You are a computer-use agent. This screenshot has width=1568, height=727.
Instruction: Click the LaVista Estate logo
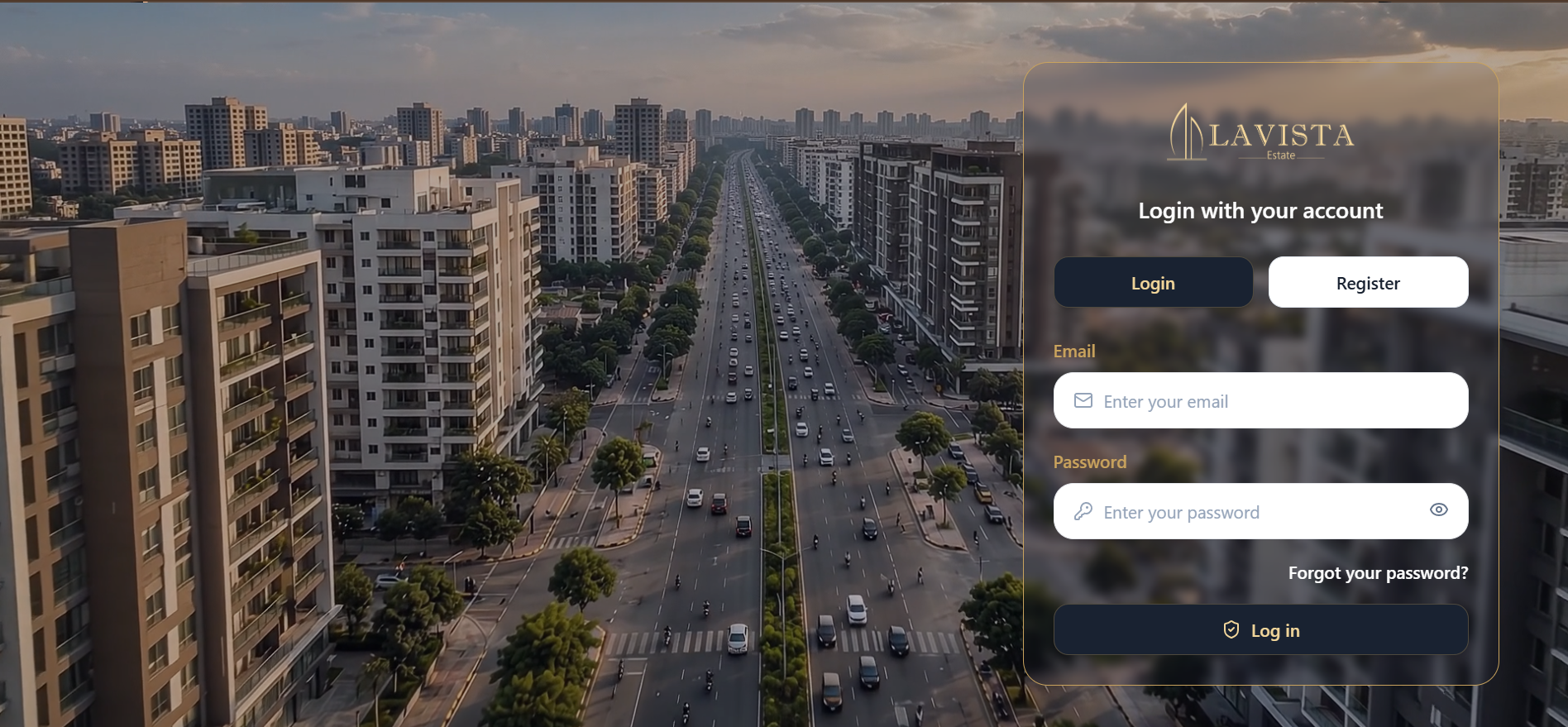[1260, 132]
